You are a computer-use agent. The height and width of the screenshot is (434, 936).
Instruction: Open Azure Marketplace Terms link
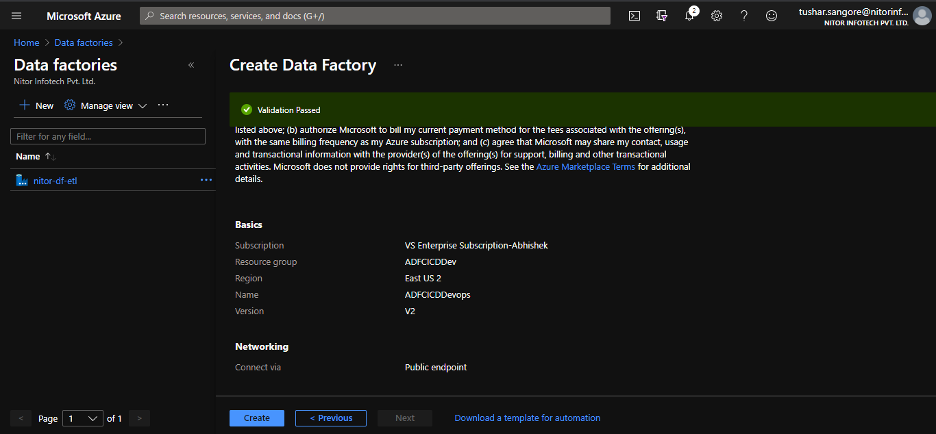(586, 167)
